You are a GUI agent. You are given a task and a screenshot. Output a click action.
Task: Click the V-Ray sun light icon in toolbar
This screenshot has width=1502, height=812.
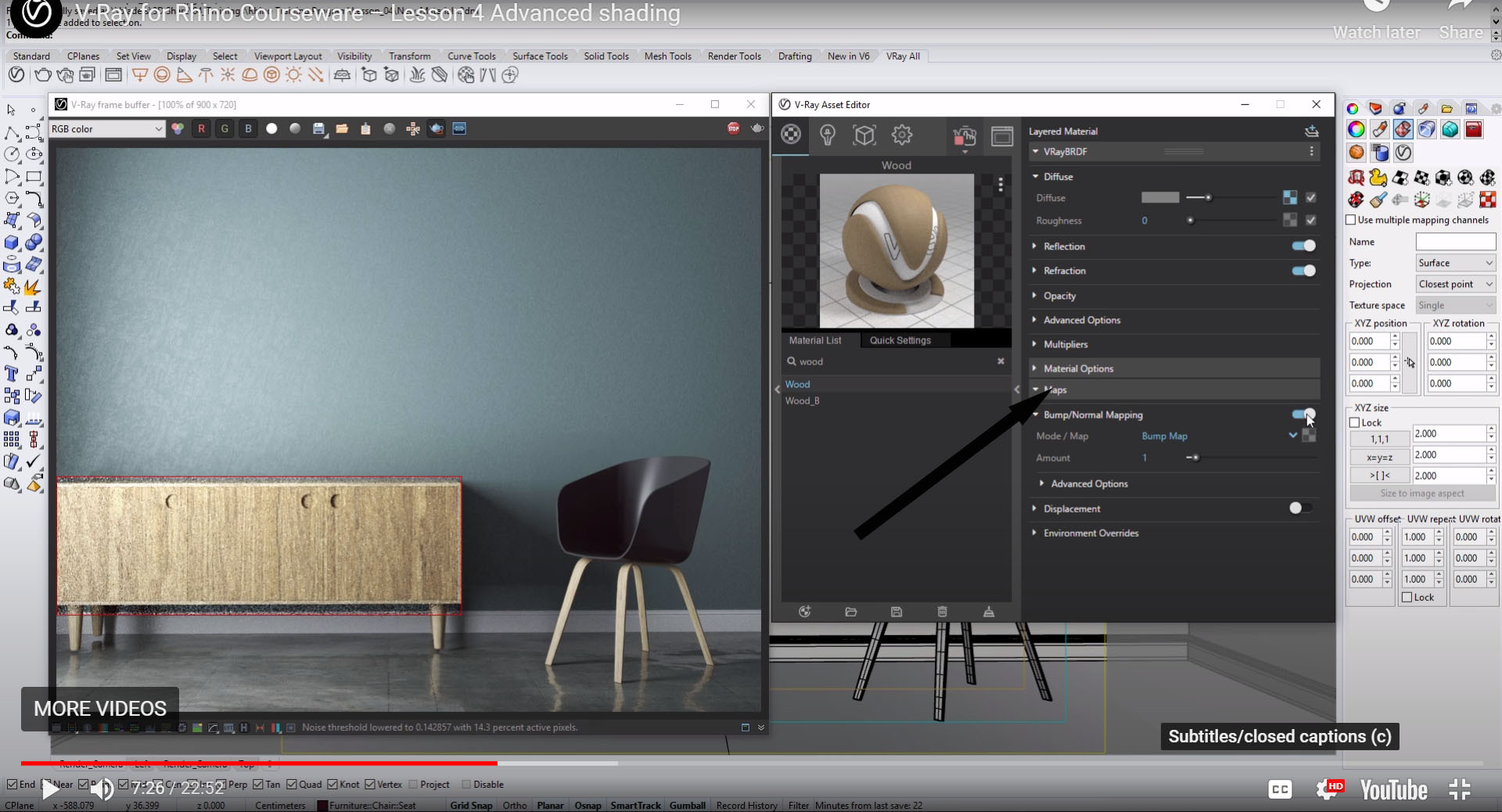pos(293,74)
